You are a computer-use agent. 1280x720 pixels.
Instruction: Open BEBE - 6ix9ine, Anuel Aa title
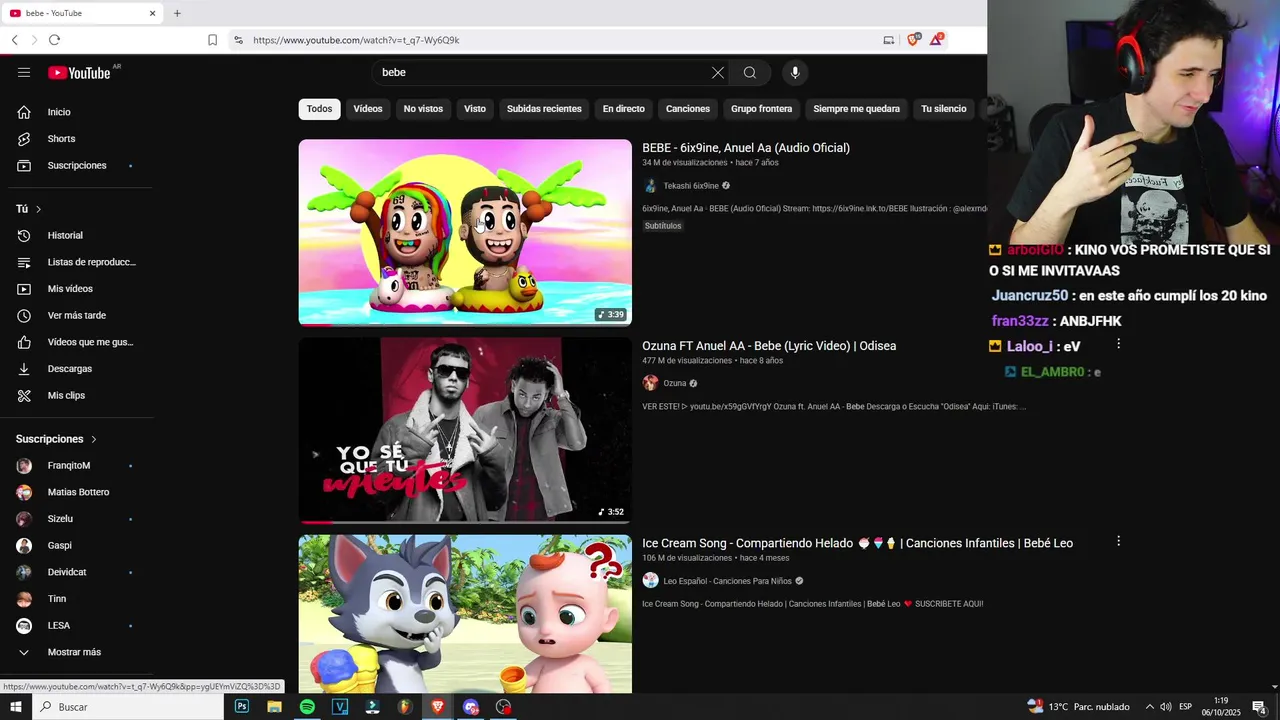746,148
